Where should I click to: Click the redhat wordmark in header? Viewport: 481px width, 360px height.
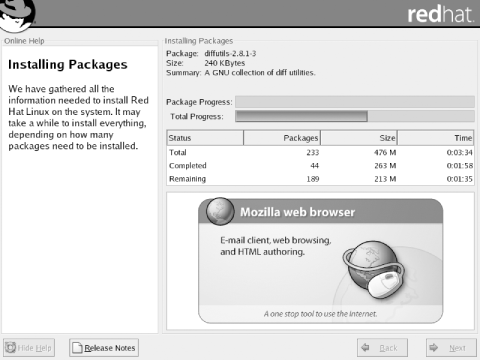click(440, 15)
